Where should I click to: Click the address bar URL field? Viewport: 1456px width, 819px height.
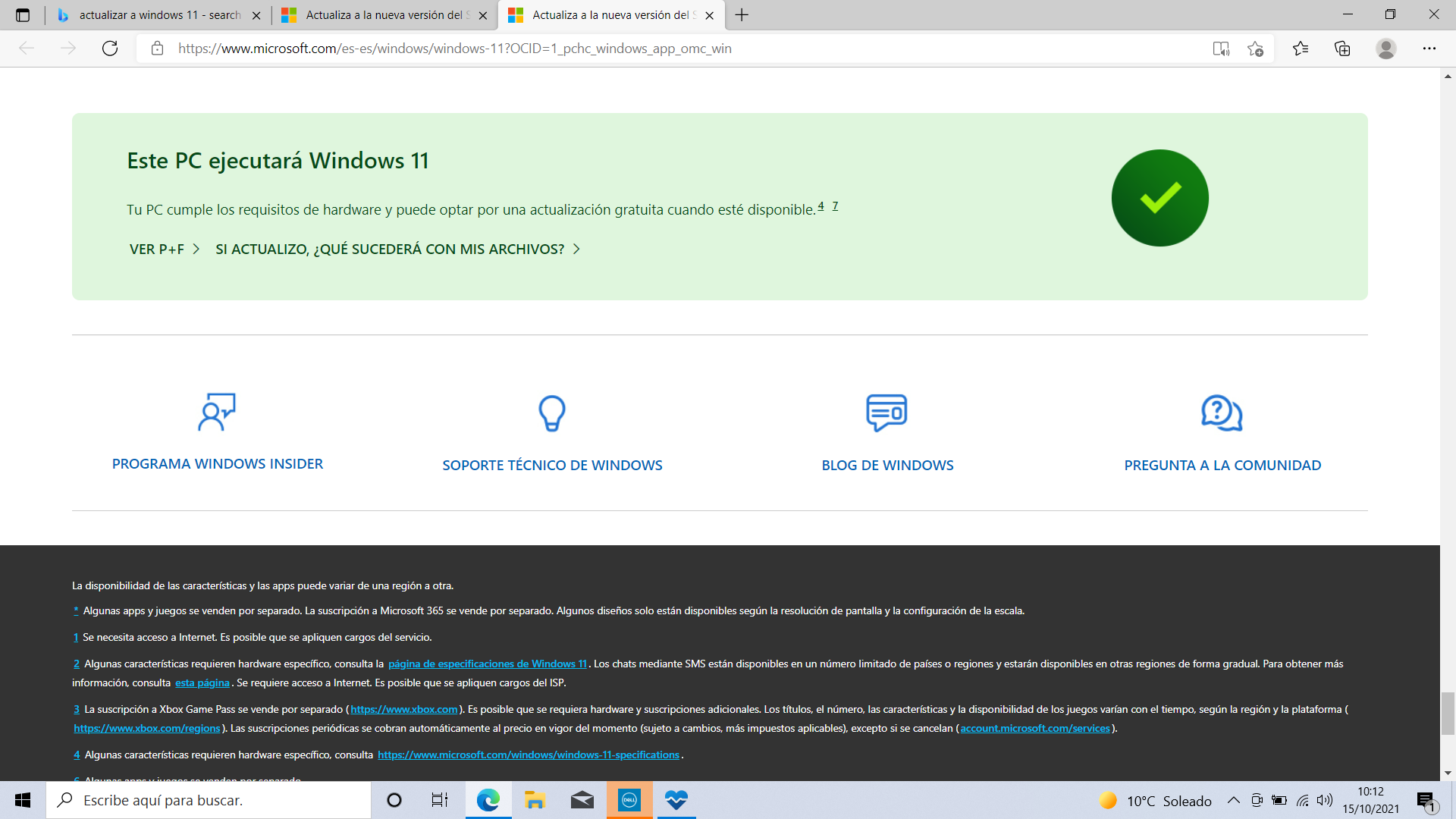click(x=682, y=49)
